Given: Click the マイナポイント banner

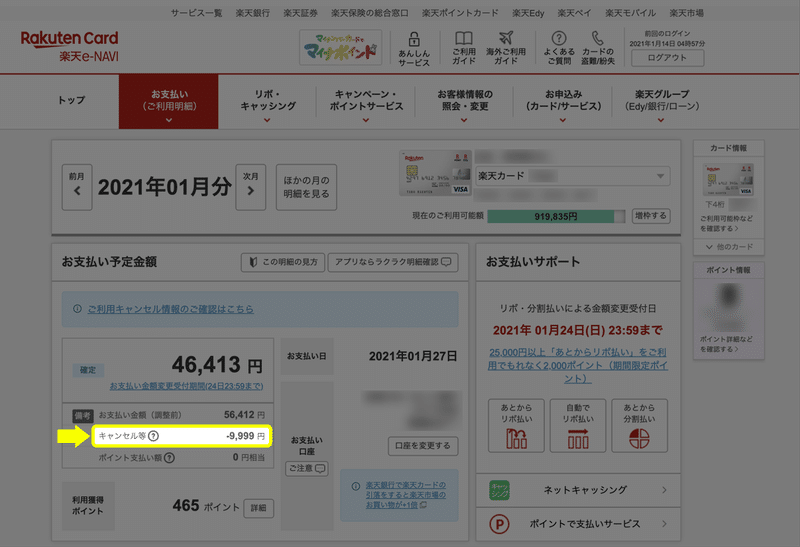Looking at the screenshot, I should pyautogui.click(x=340, y=47).
